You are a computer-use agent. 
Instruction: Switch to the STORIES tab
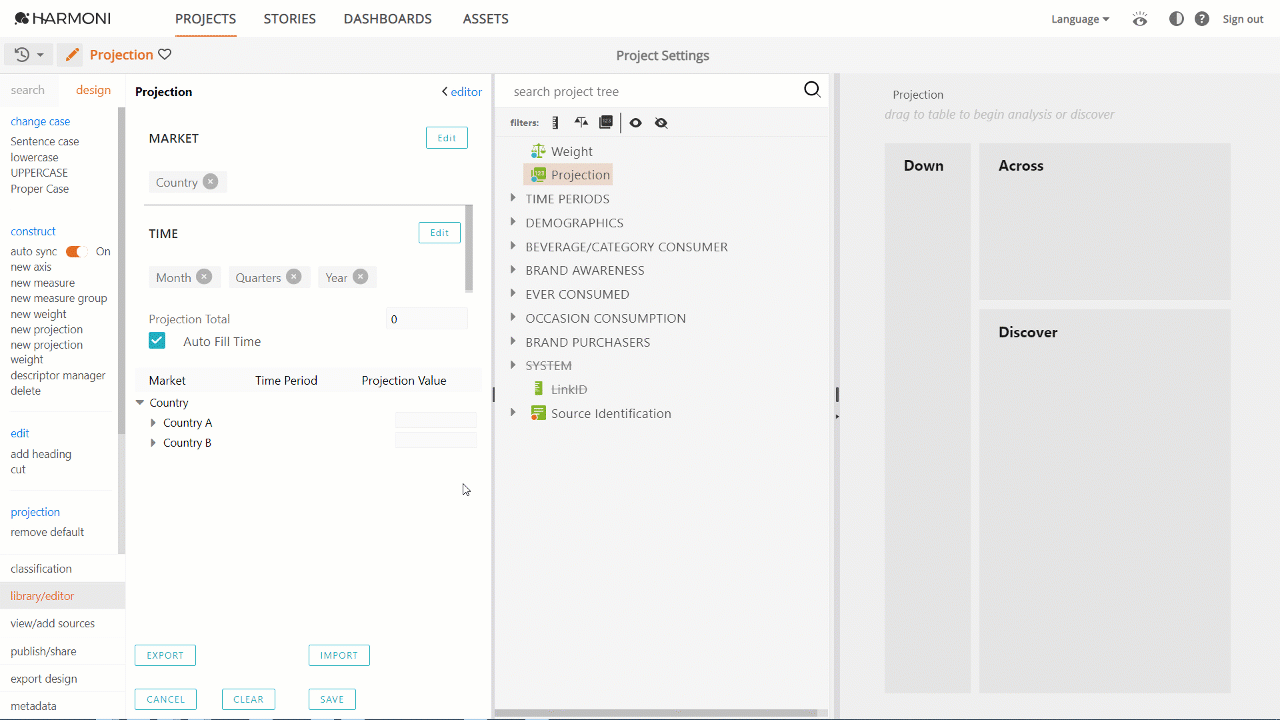pos(289,19)
